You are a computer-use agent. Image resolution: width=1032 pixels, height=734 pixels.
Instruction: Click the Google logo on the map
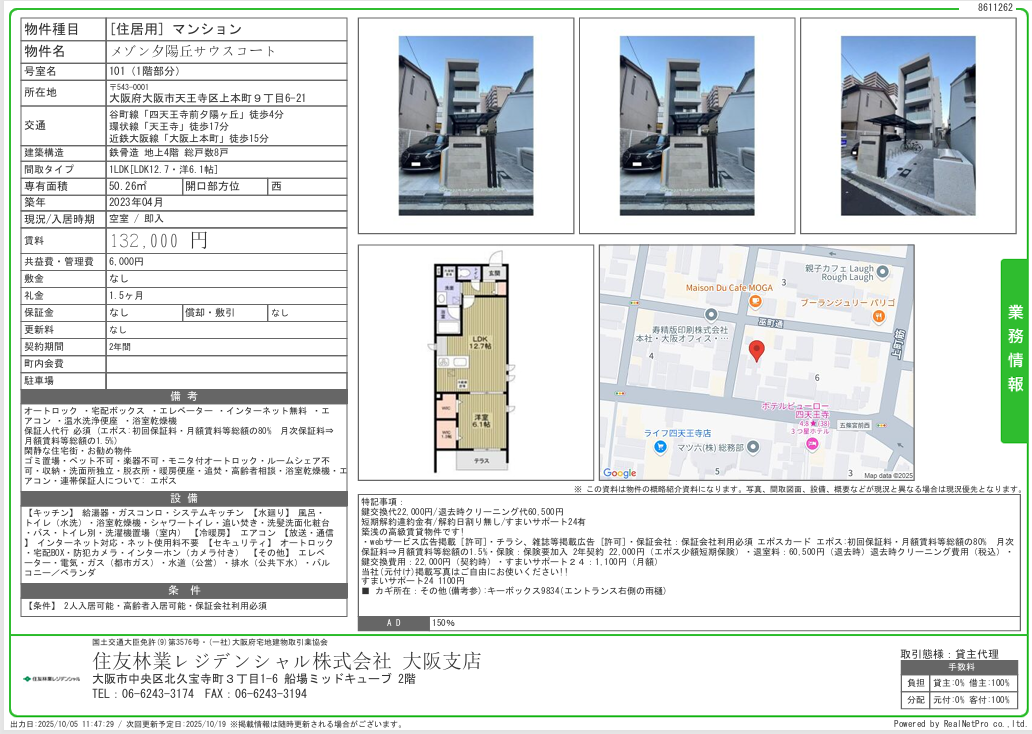tap(620, 473)
